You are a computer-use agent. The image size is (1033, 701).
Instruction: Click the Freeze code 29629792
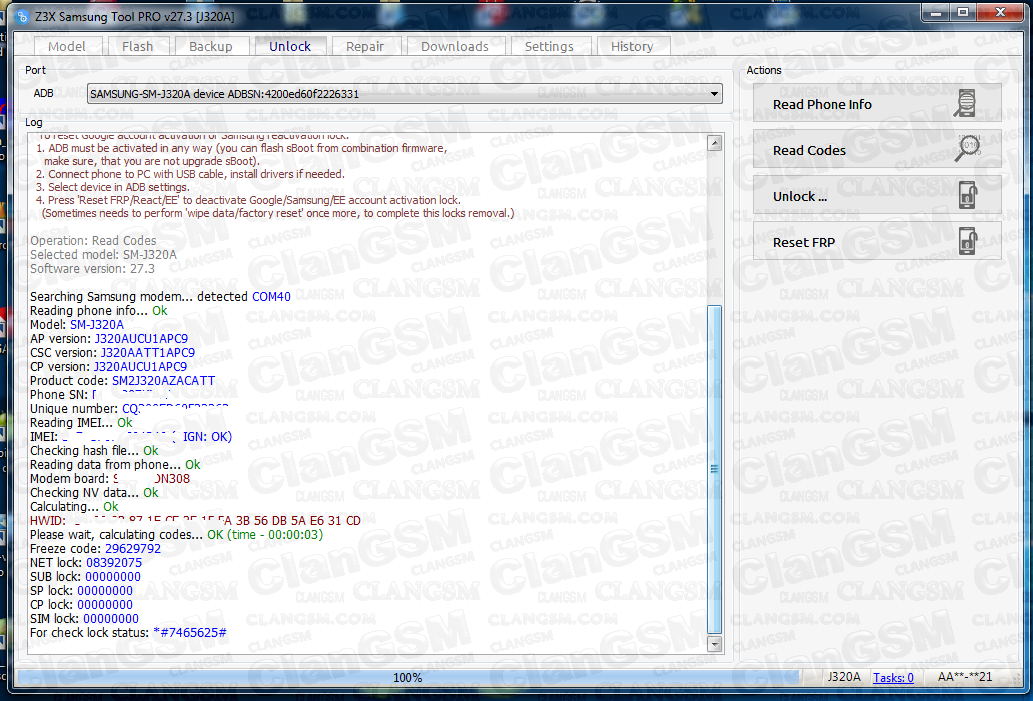132,549
